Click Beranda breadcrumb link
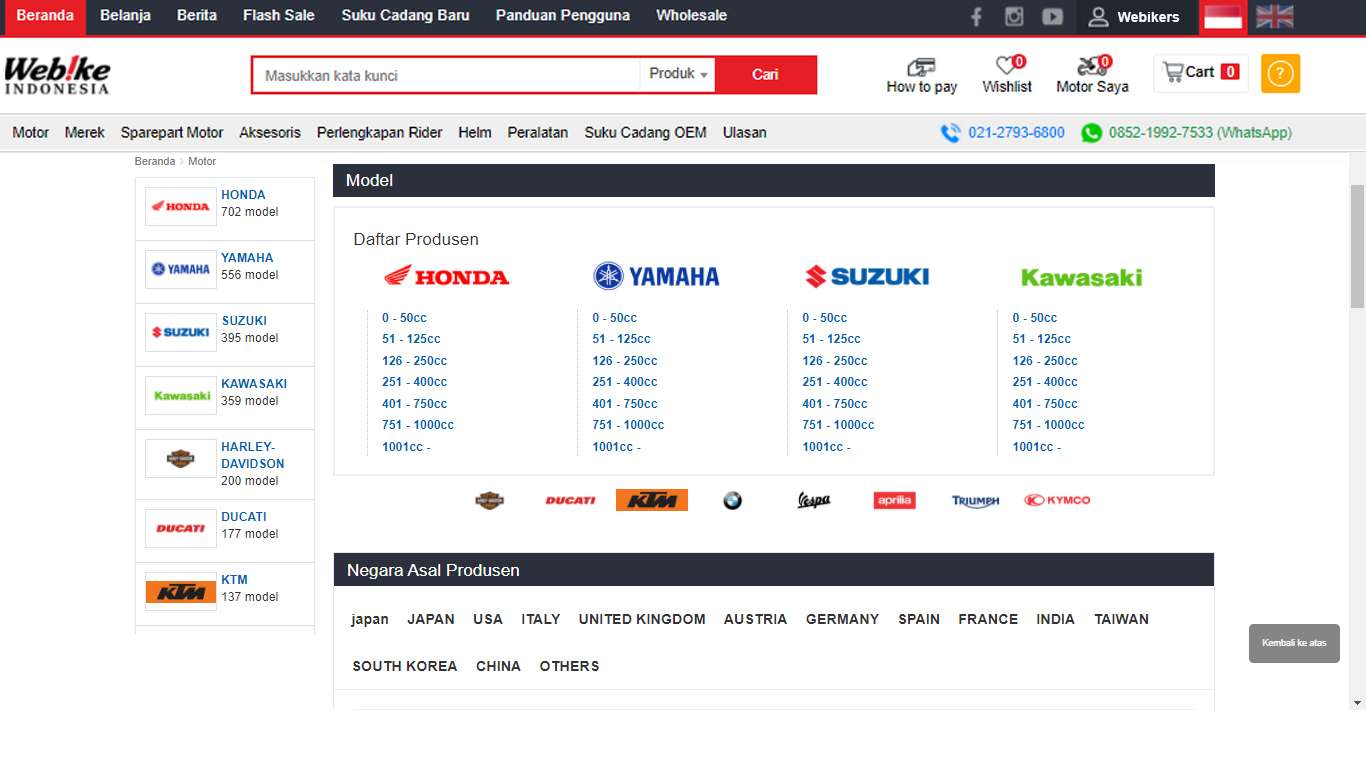Viewport: 1366px width, 768px height. [155, 161]
